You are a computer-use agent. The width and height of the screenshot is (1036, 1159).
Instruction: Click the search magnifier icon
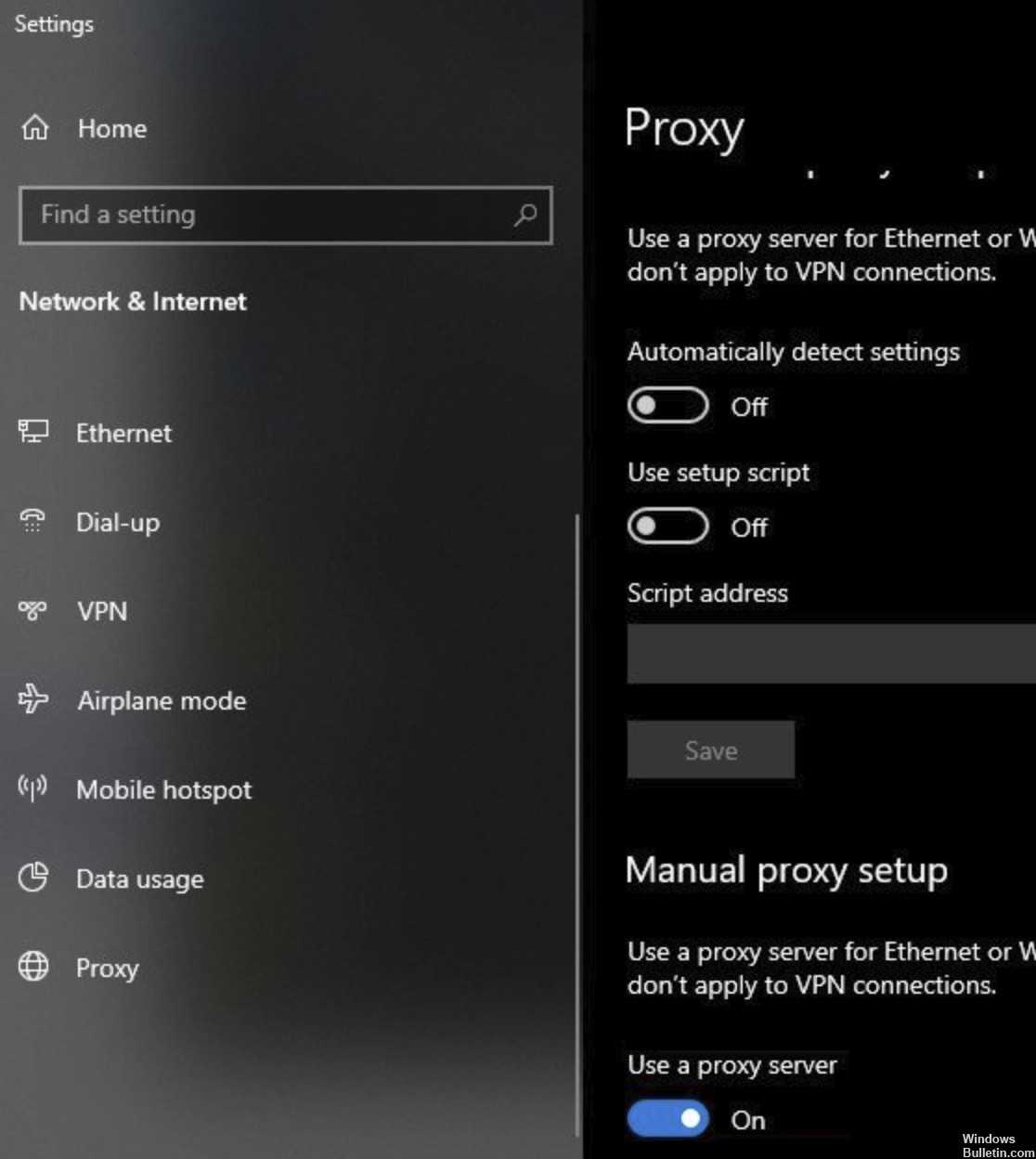click(x=525, y=215)
